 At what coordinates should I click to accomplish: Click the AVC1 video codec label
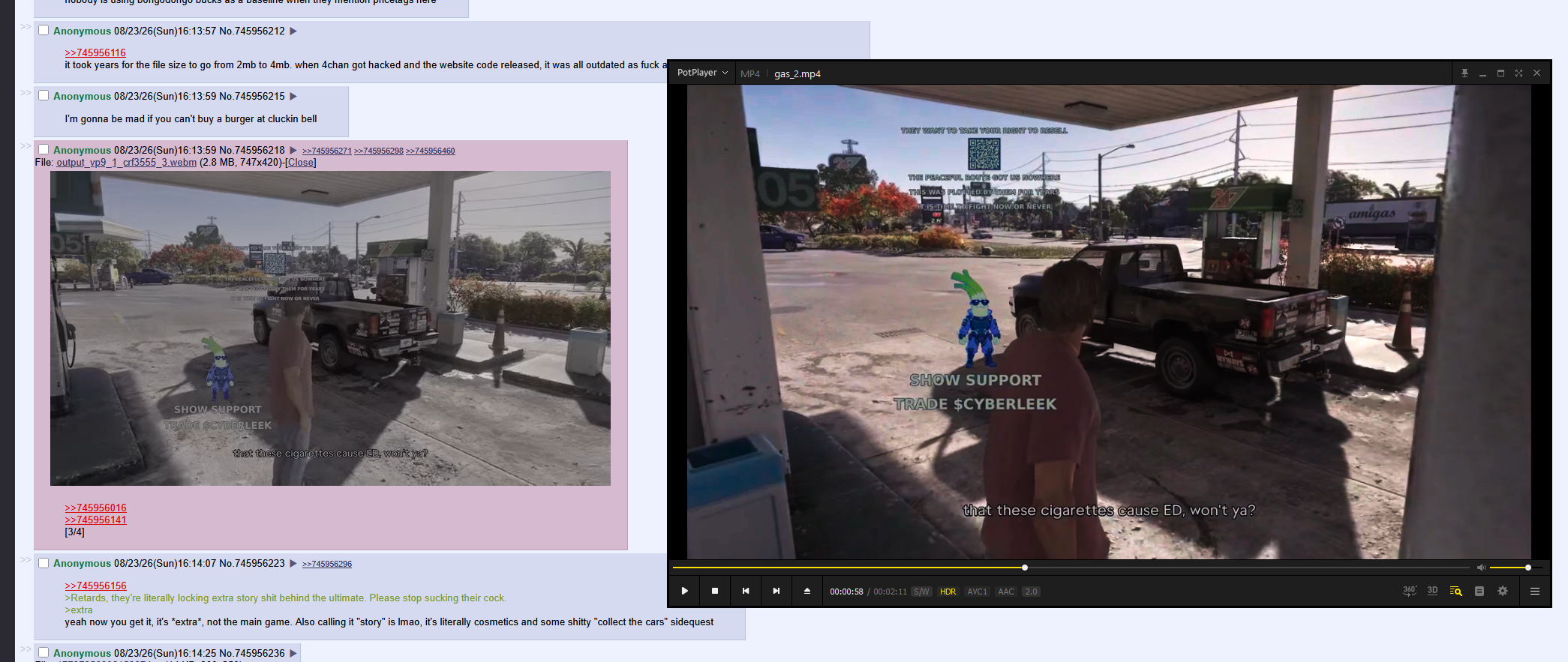pos(977,592)
